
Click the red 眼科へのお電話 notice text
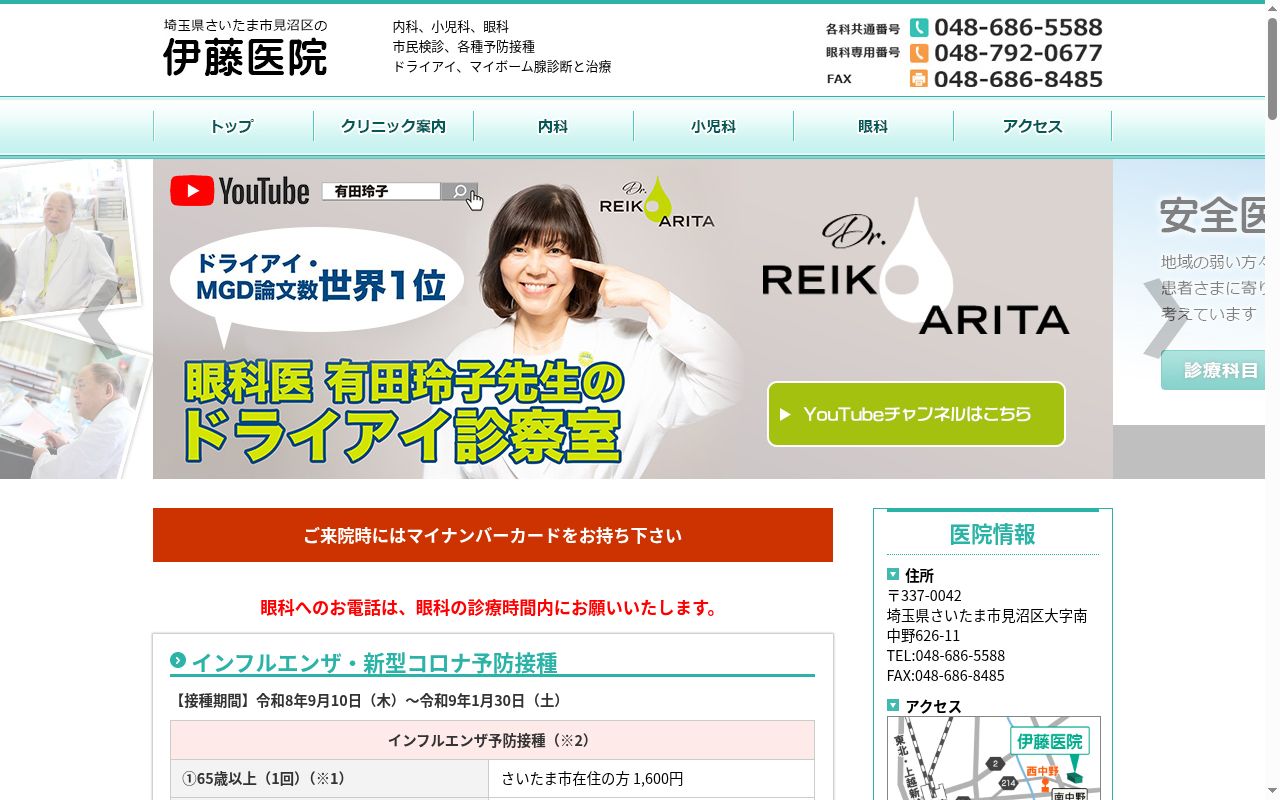(x=489, y=607)
